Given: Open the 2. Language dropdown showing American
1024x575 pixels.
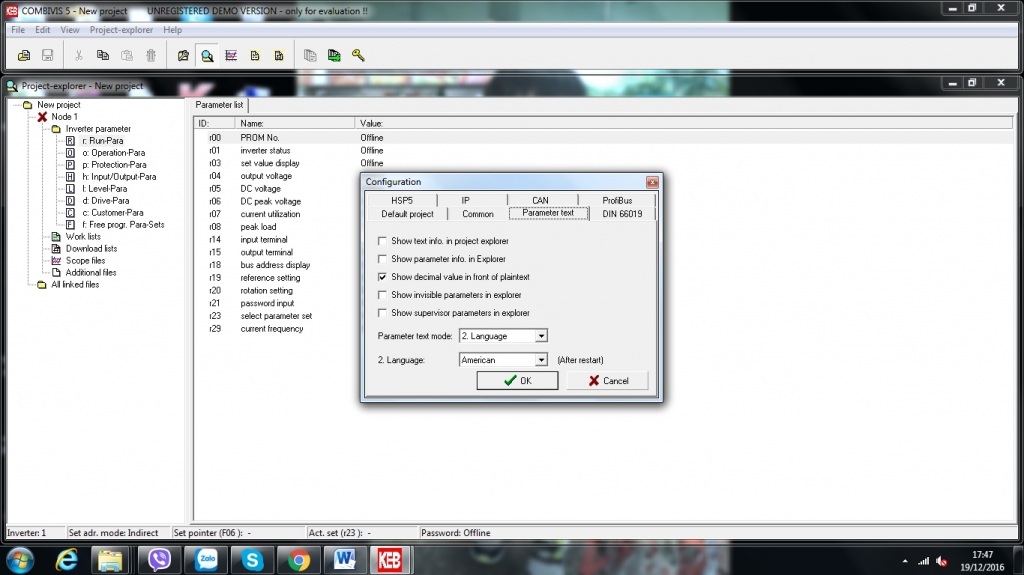Looking at the screenshot, I should tap(541, 360).
